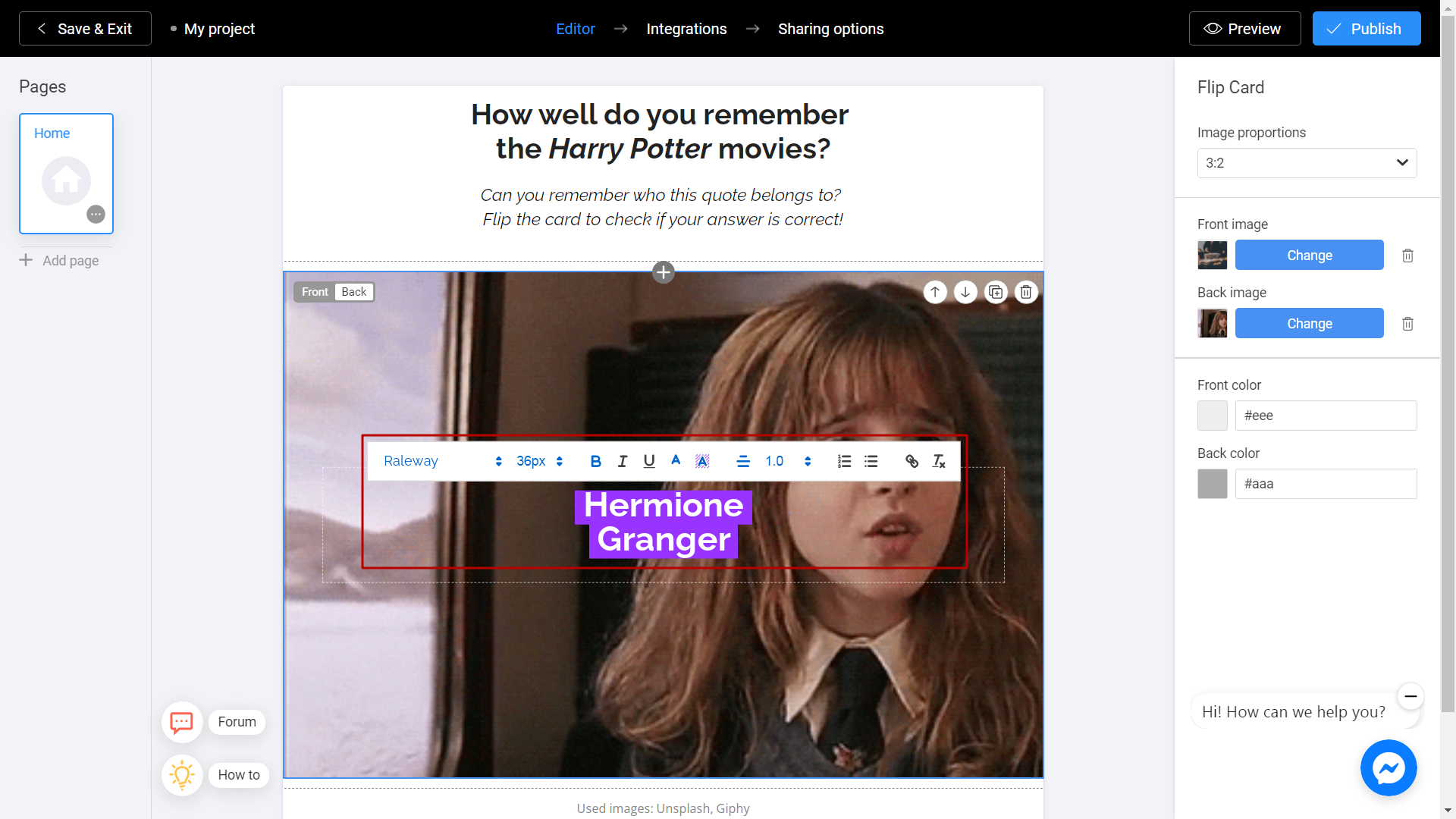Click the front image thumbnail
The image size is (1456, 819).
coord(1212,256)
